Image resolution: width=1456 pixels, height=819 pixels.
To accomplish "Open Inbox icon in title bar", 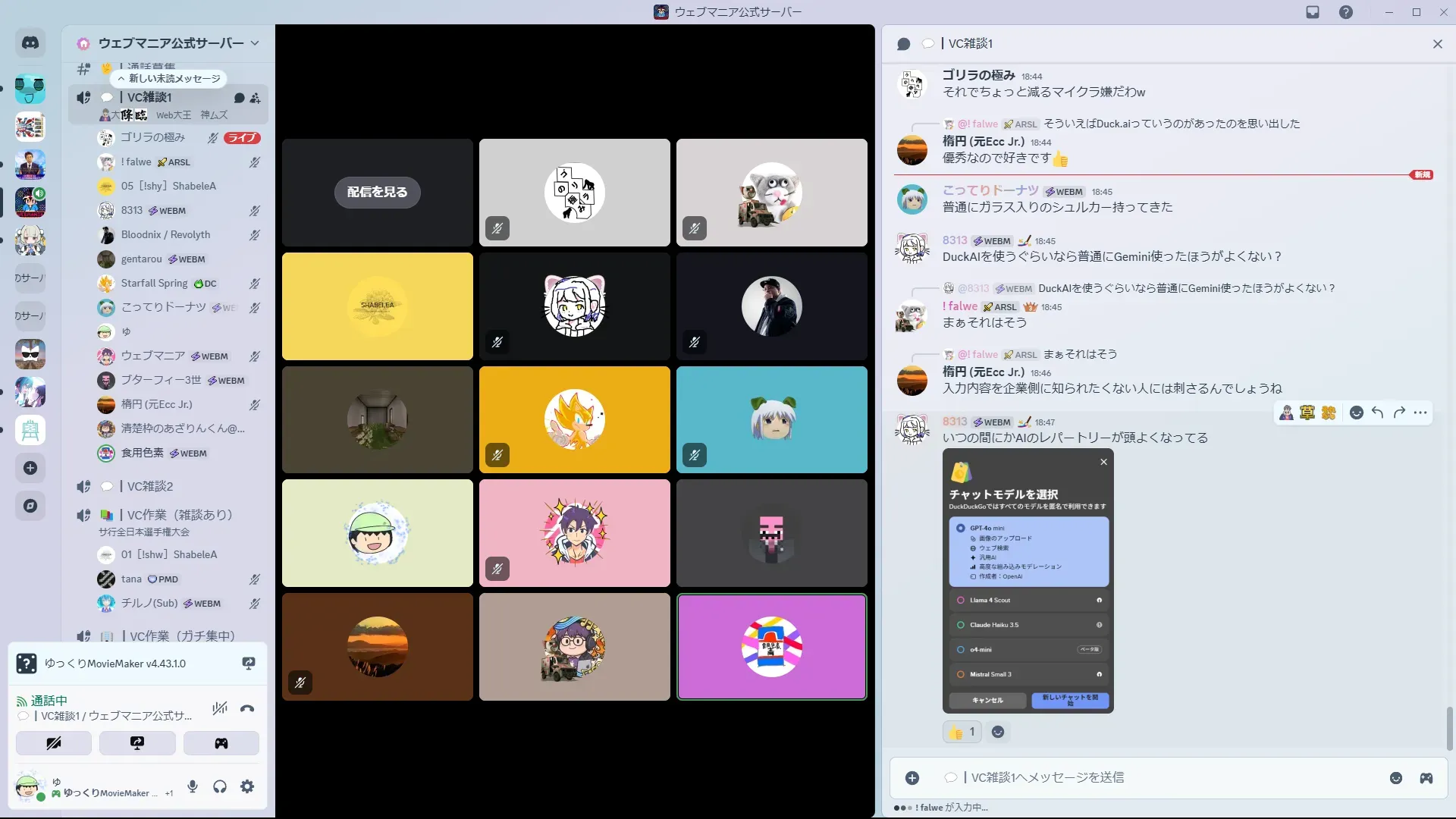I will (1313, 12).
